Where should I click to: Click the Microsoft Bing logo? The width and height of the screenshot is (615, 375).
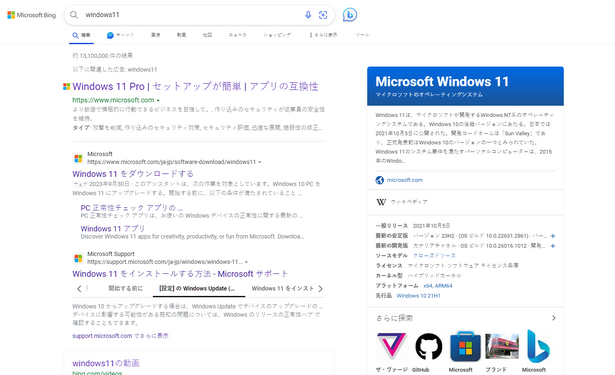(x=32, y=15)
